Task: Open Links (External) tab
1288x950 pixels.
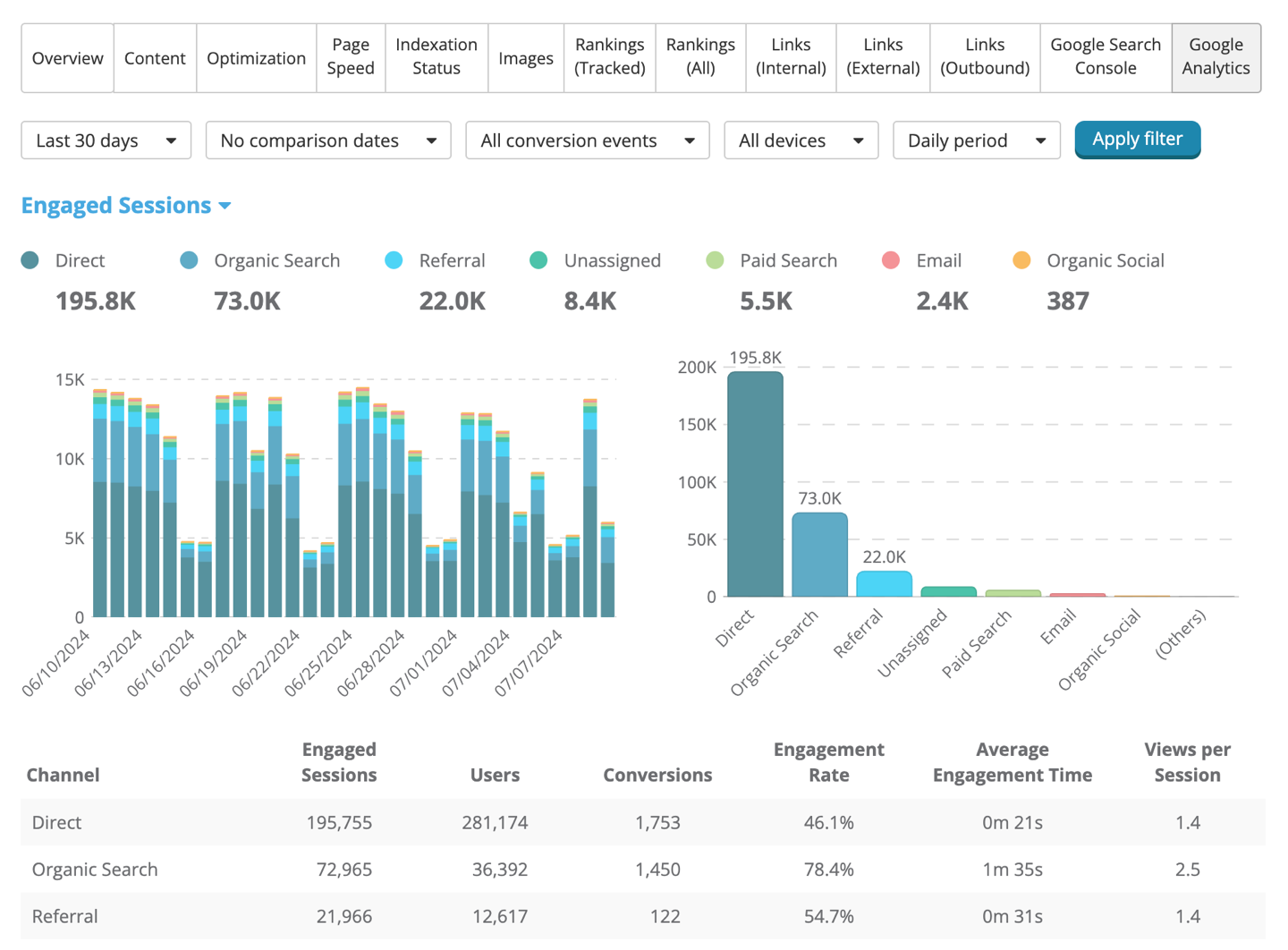Action: point(883,58)
